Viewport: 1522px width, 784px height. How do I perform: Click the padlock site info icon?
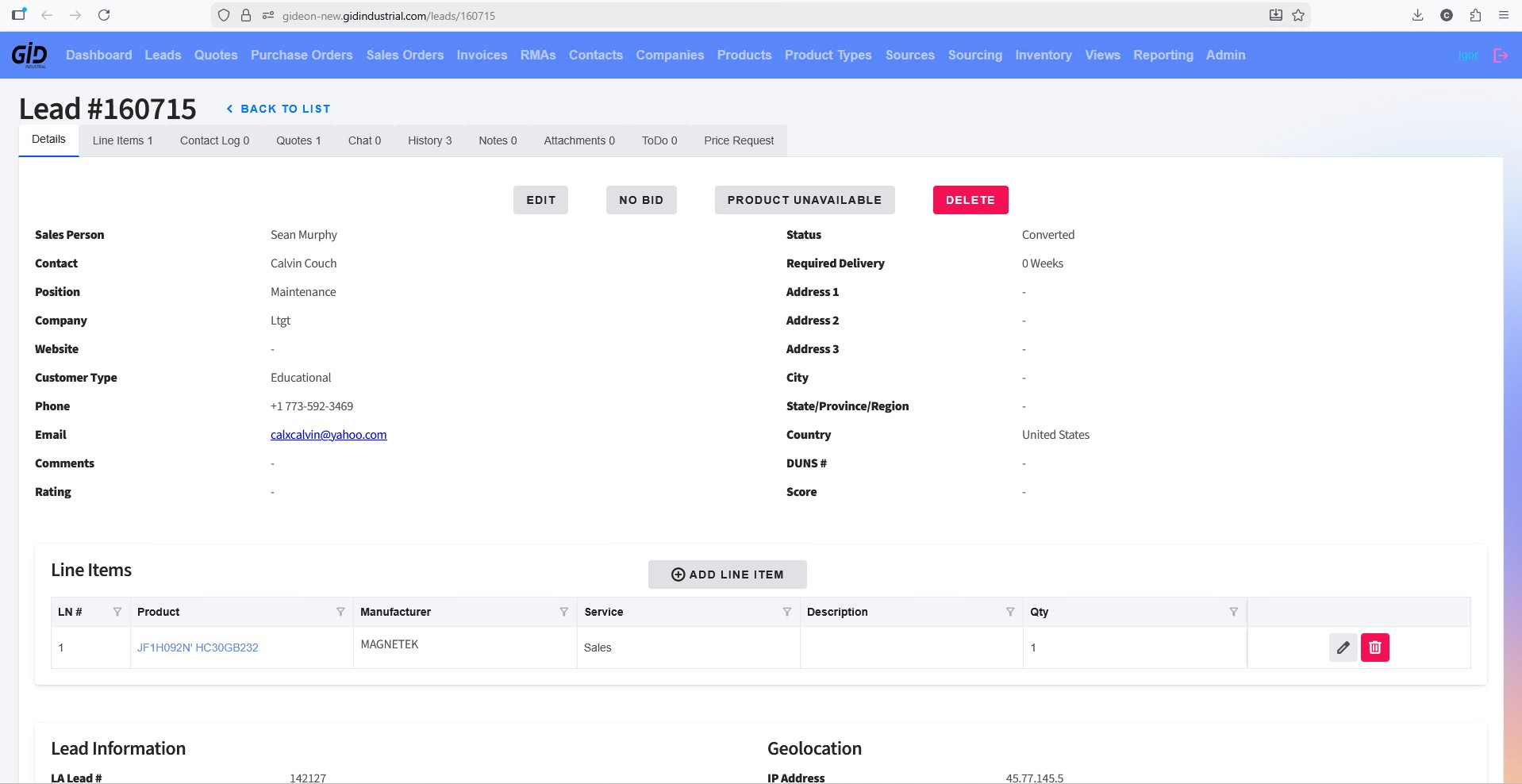[x=246, y=15]
